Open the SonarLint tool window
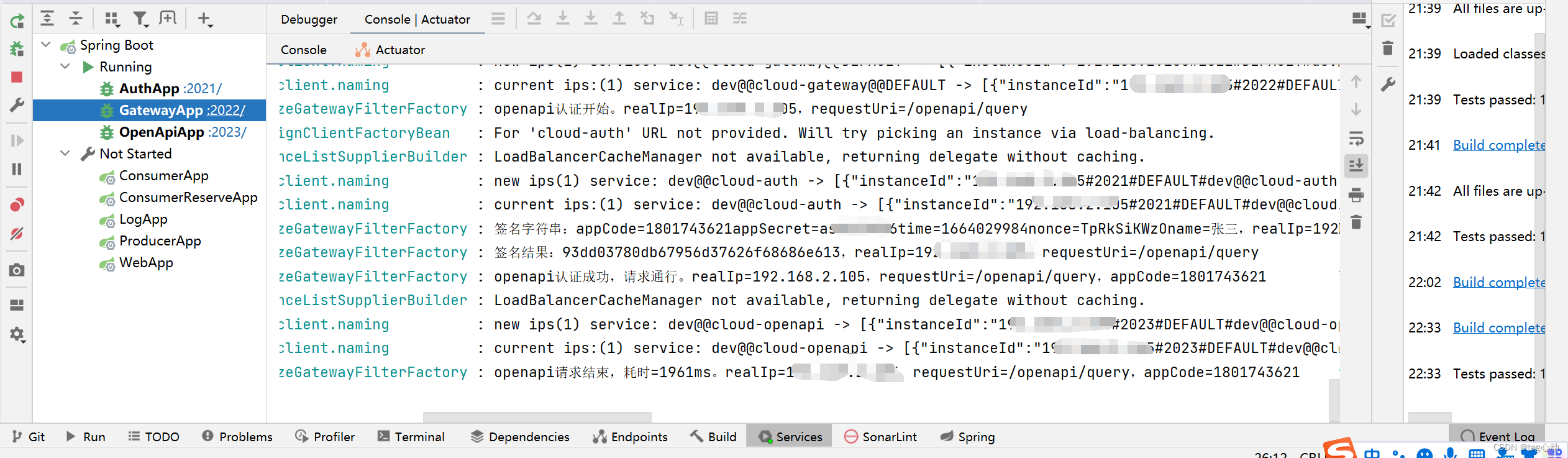This screenshot has height=458, width=1568. click(880, 436)
